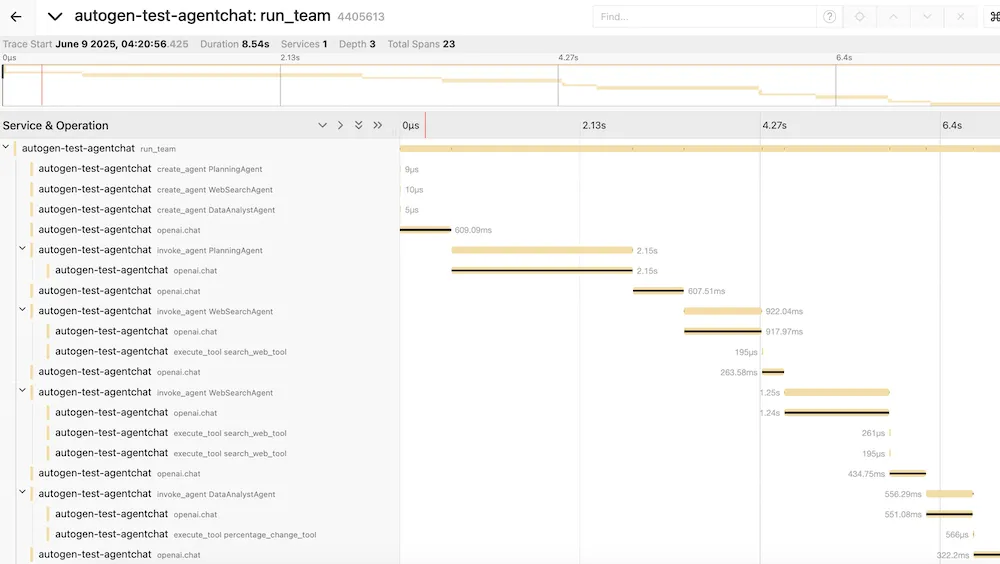Click the Total Spans 23 label

point(421,44)
